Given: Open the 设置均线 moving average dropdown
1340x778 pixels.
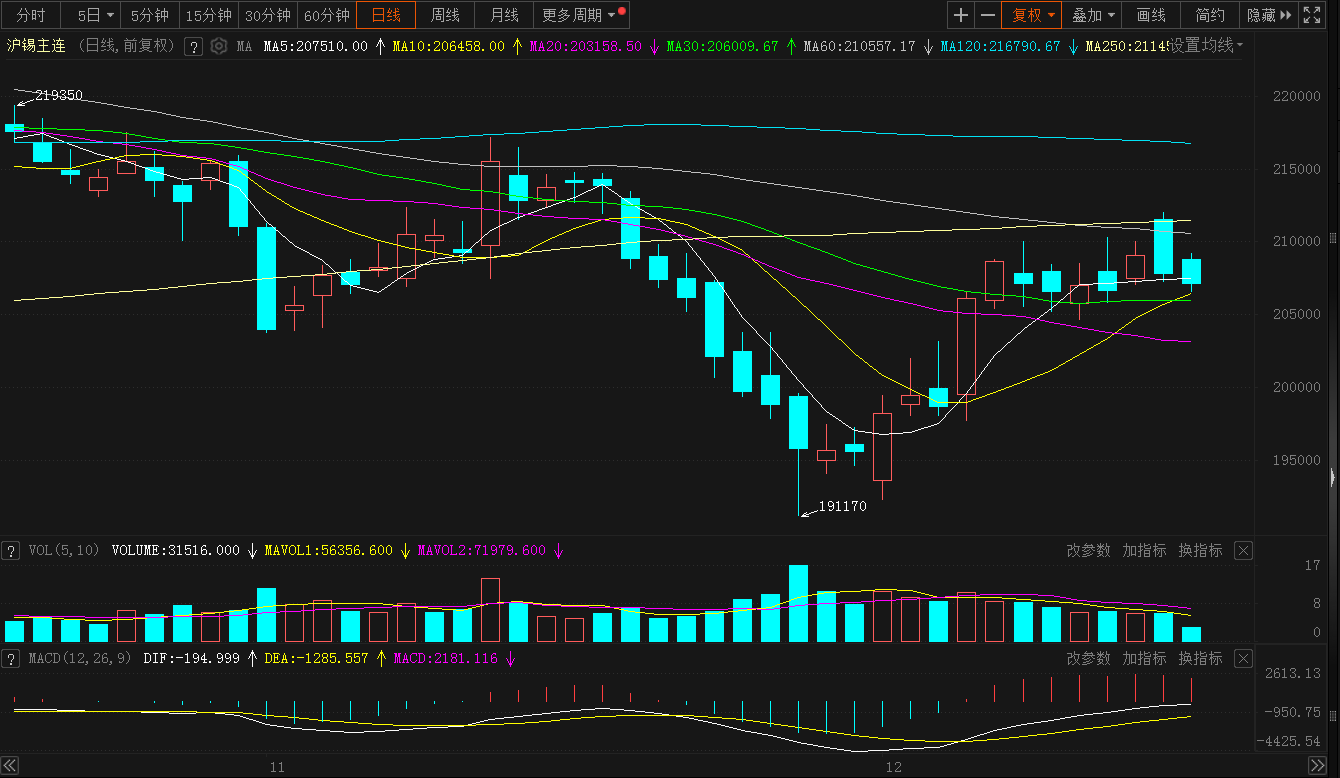Looking at the screenshot, I should tap(1207, 46).
